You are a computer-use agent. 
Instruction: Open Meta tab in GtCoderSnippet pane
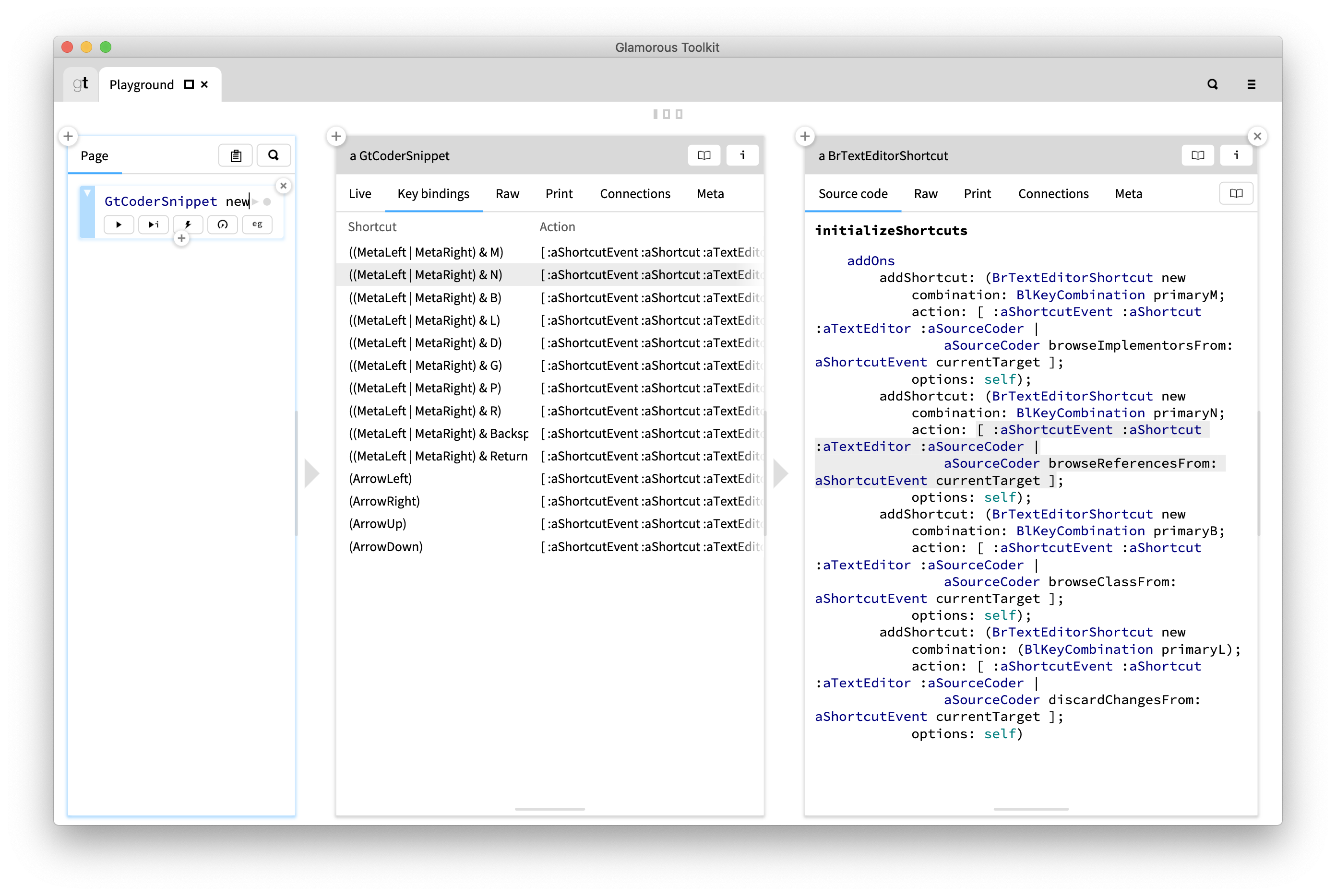[710, 194]
